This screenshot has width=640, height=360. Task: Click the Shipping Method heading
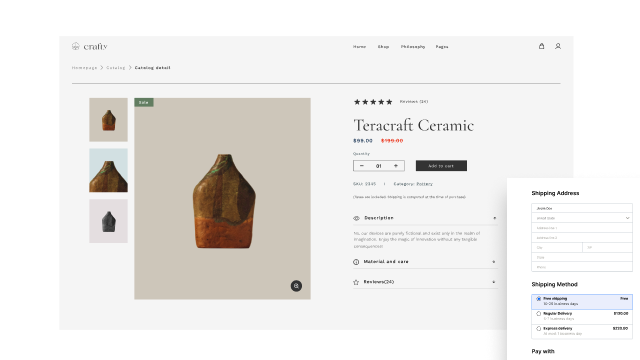pos(554,284)
